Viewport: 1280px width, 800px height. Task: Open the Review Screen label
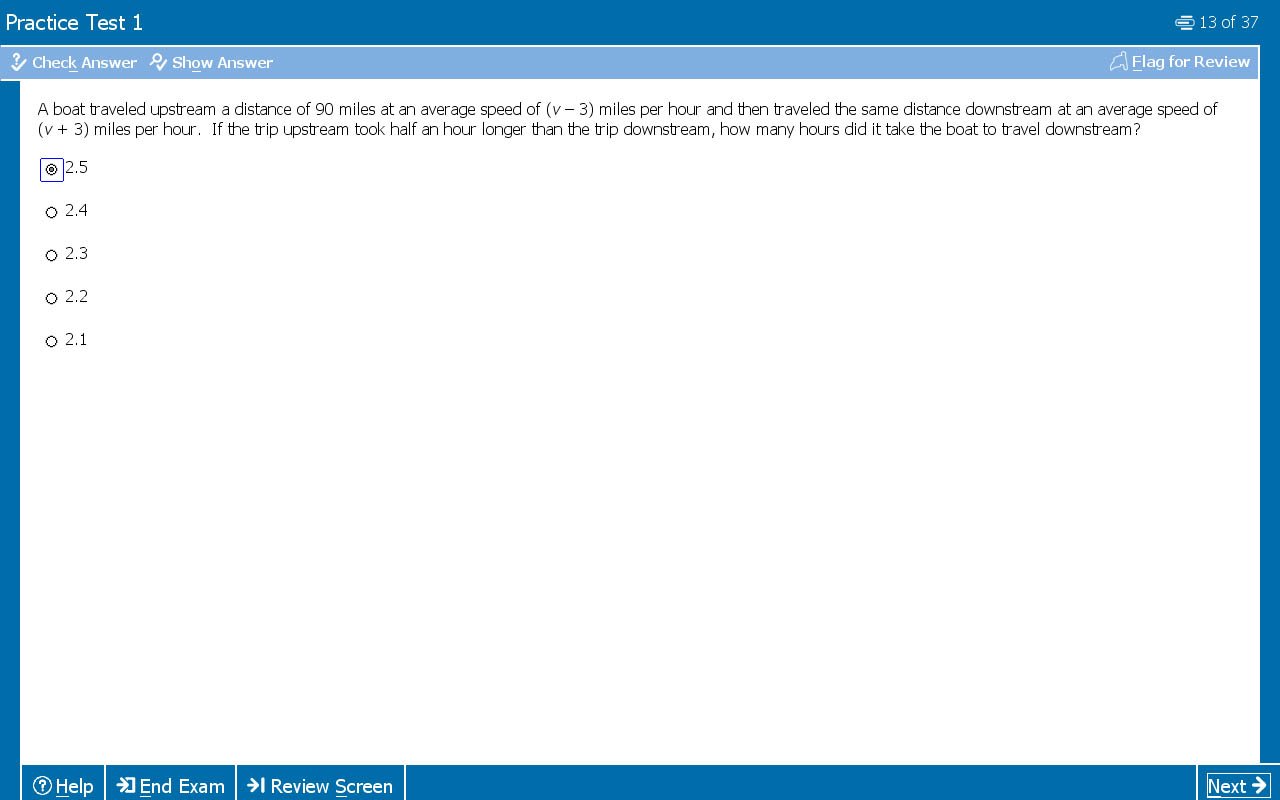click(x=331, y=786)
